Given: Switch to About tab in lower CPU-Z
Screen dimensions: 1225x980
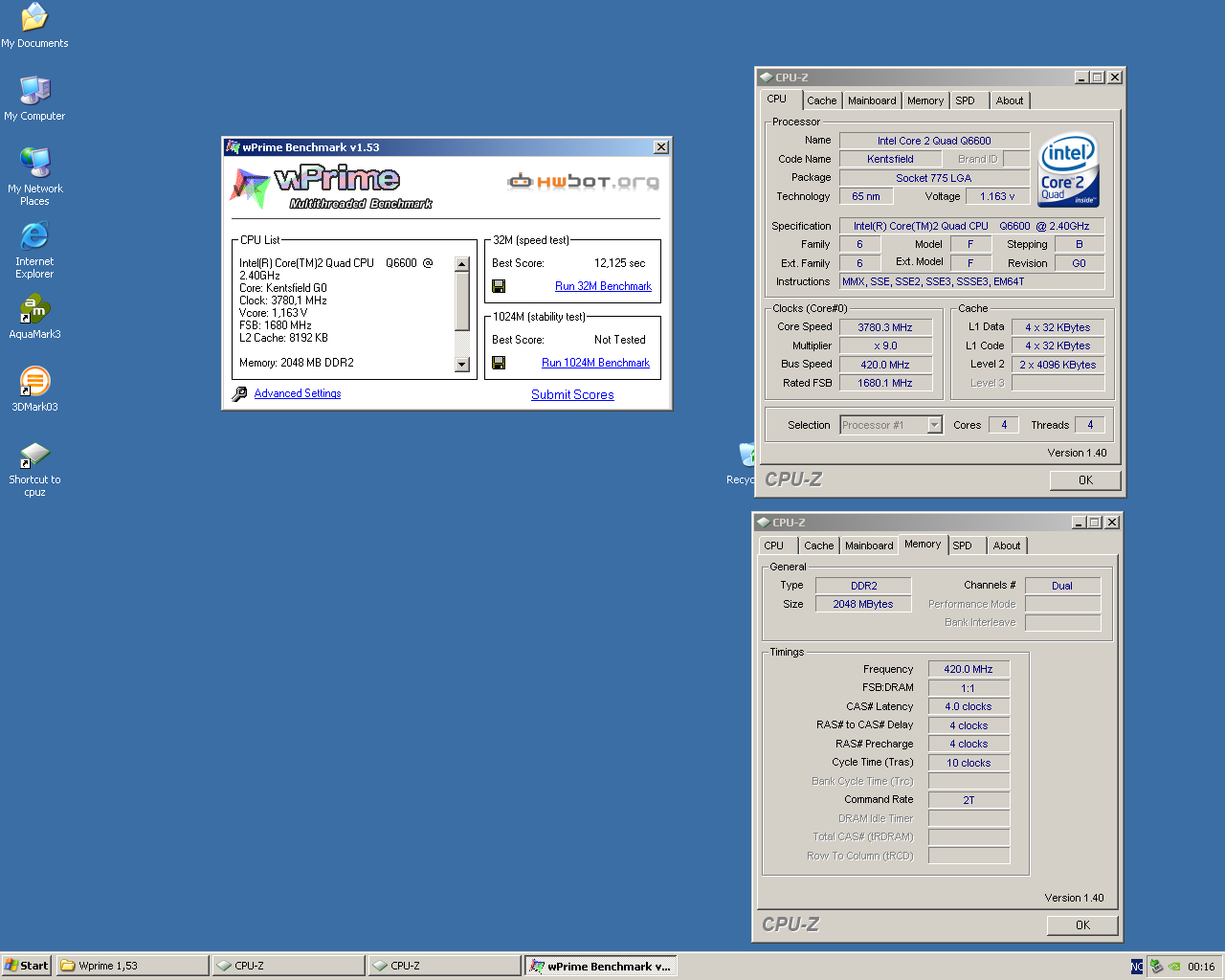Looking at the screenshot, I should click(1007, 546).
